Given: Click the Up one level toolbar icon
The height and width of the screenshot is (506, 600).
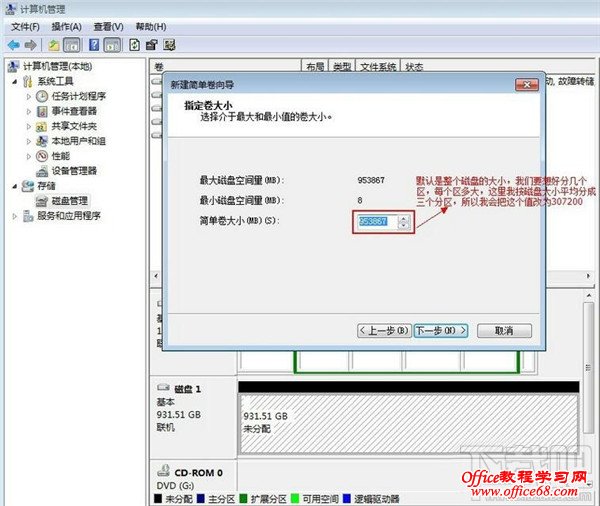Looking at the screenshot, I should point(54,45).
